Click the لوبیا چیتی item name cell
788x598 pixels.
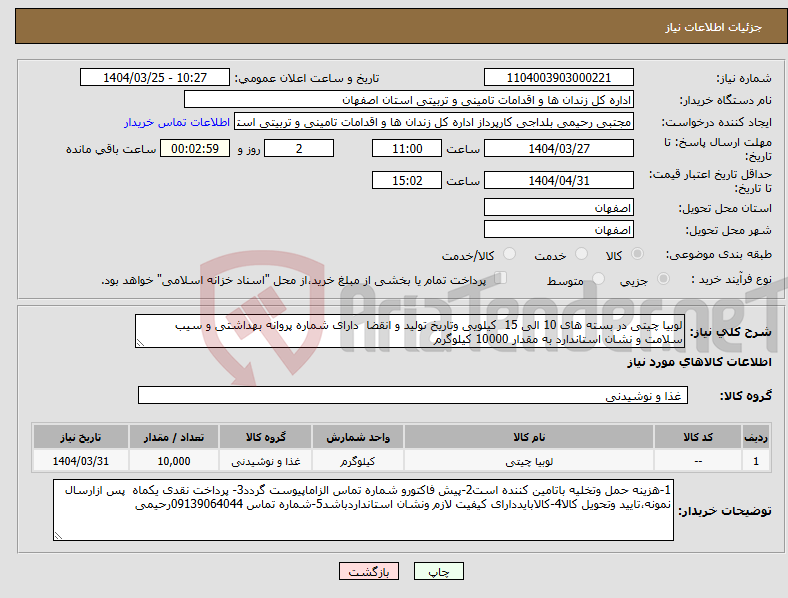tap(529, 461)
